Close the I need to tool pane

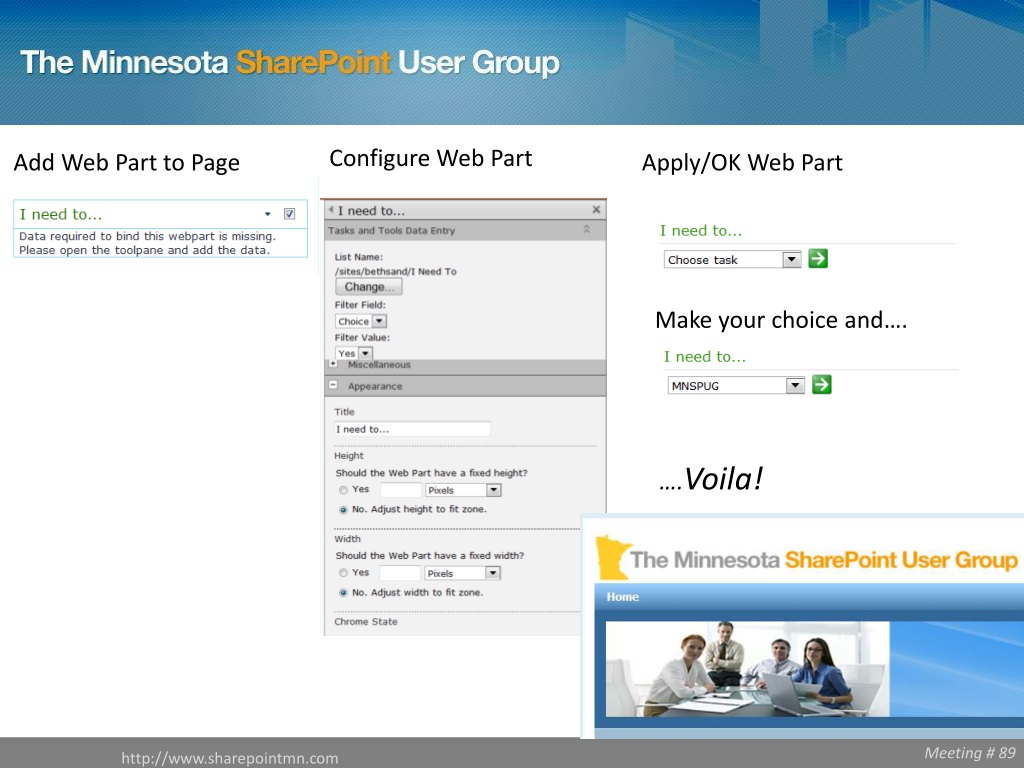(x=596, y=210)
